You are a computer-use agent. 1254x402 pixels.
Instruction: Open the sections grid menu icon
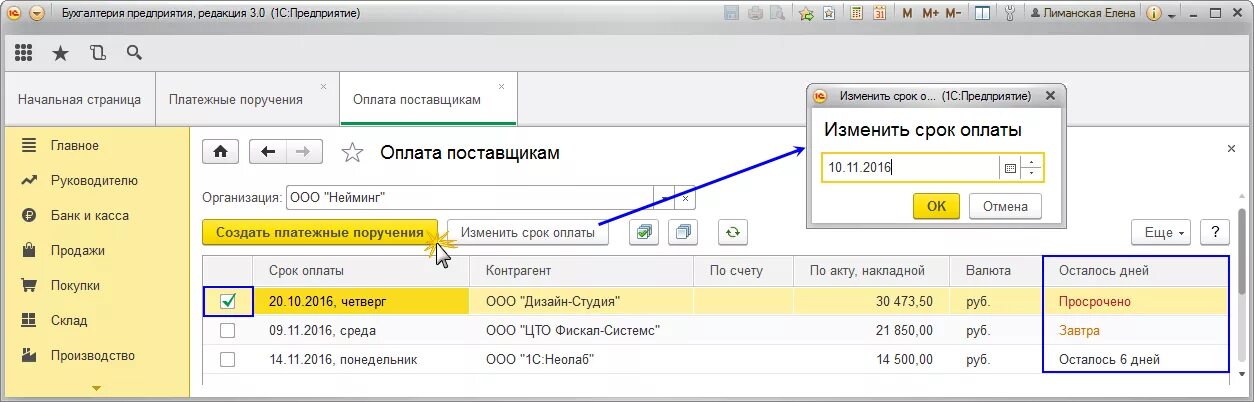coord(24,53)
